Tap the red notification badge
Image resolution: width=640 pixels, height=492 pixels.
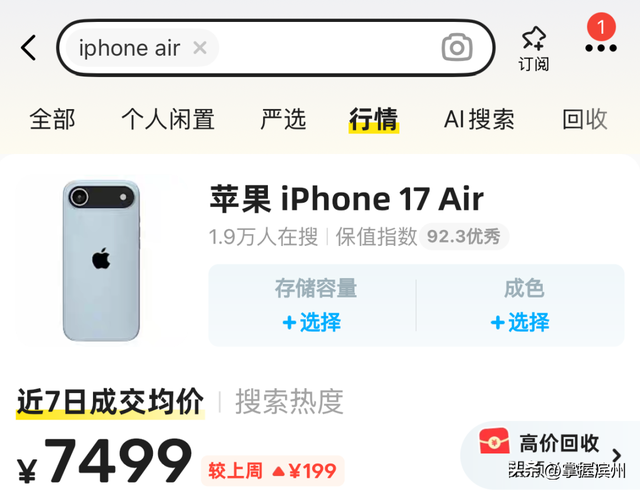pos(601,27)
